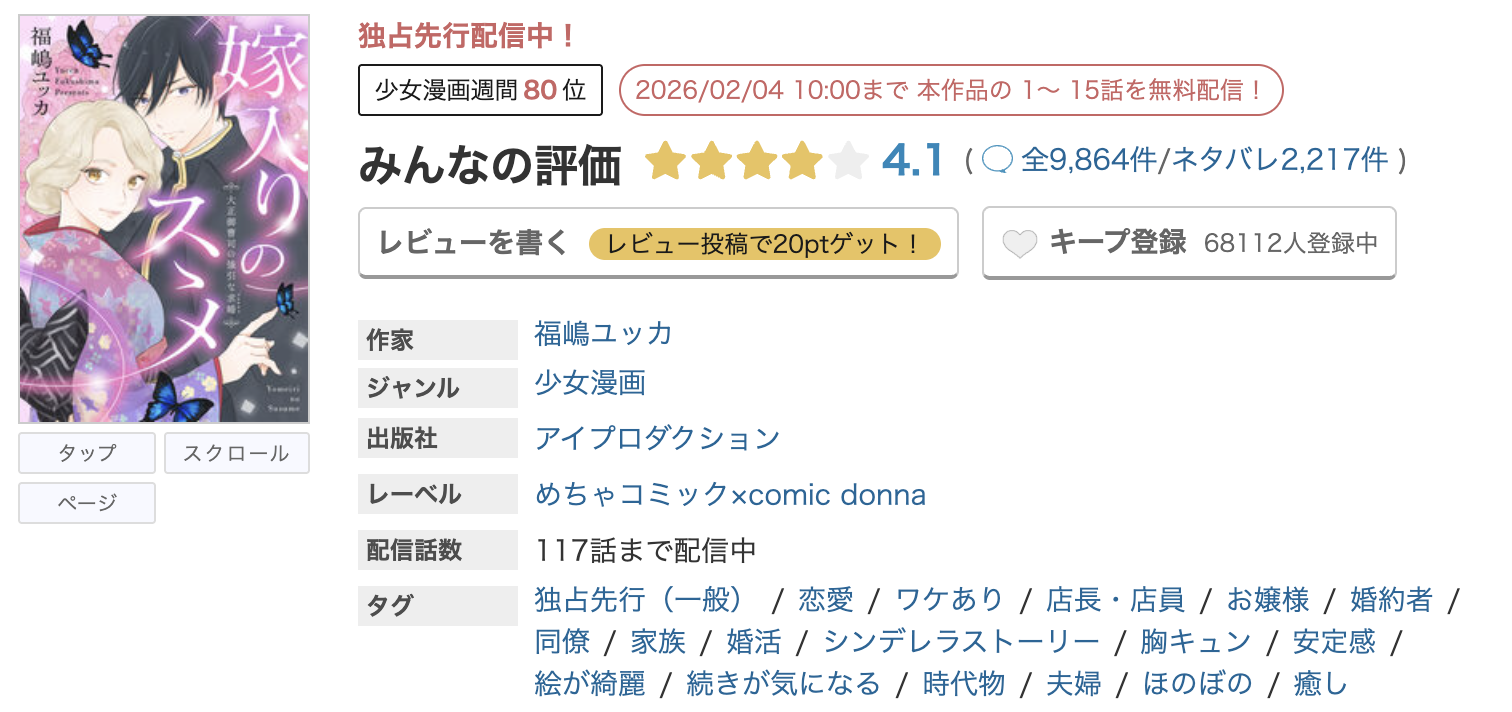1512x712 pixels.
Task: Click the heart icon to keep this manga
Action: point(1018,240)
